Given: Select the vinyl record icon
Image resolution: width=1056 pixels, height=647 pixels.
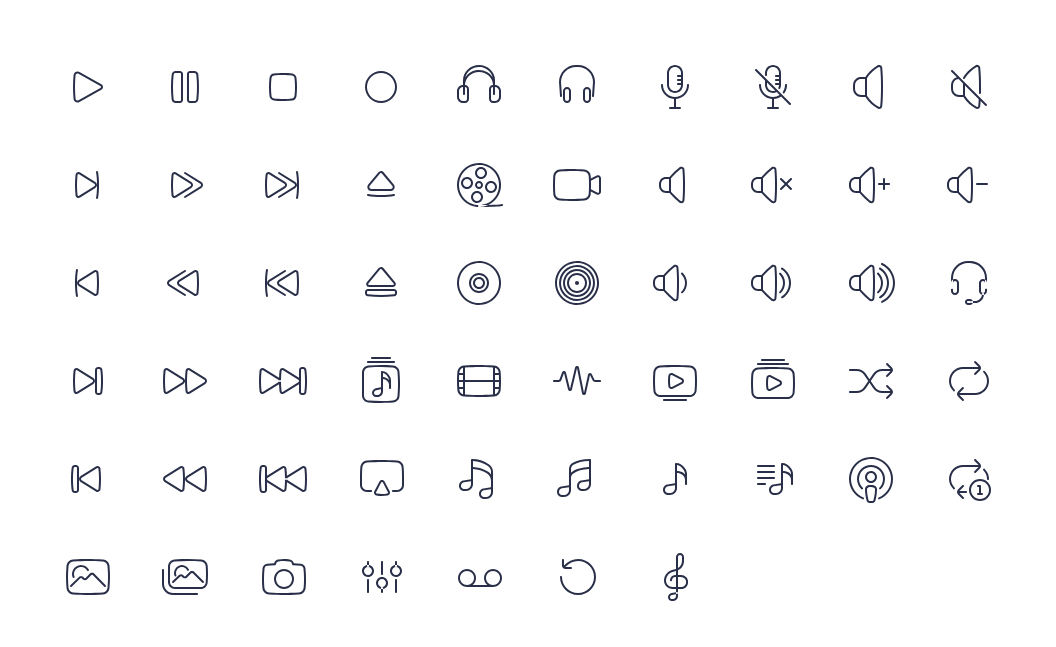Looking at the screenshot, I should (x=577, y=283).
